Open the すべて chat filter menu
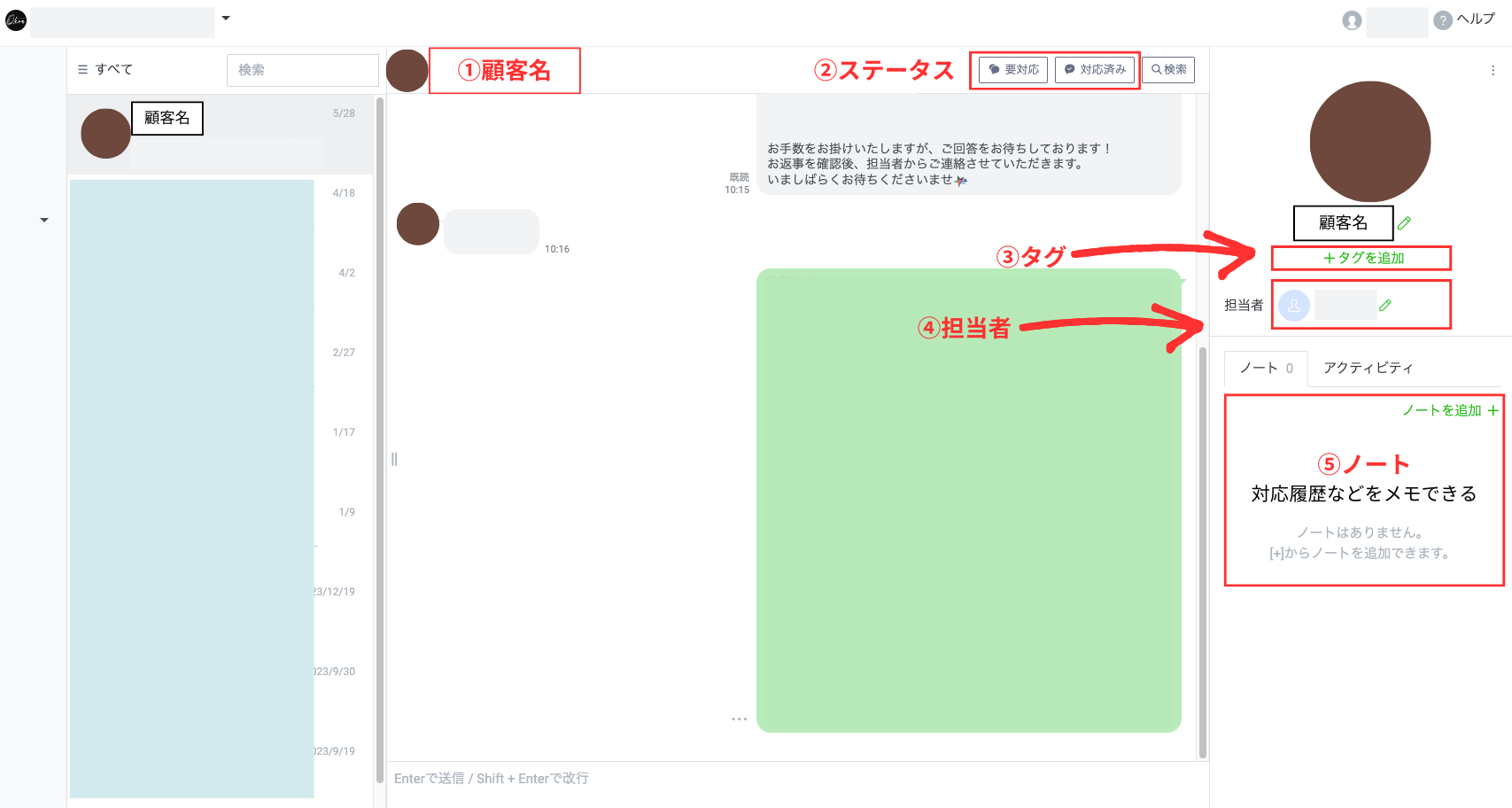This screenshot has height=808, width=1512. tap(105, 70)
